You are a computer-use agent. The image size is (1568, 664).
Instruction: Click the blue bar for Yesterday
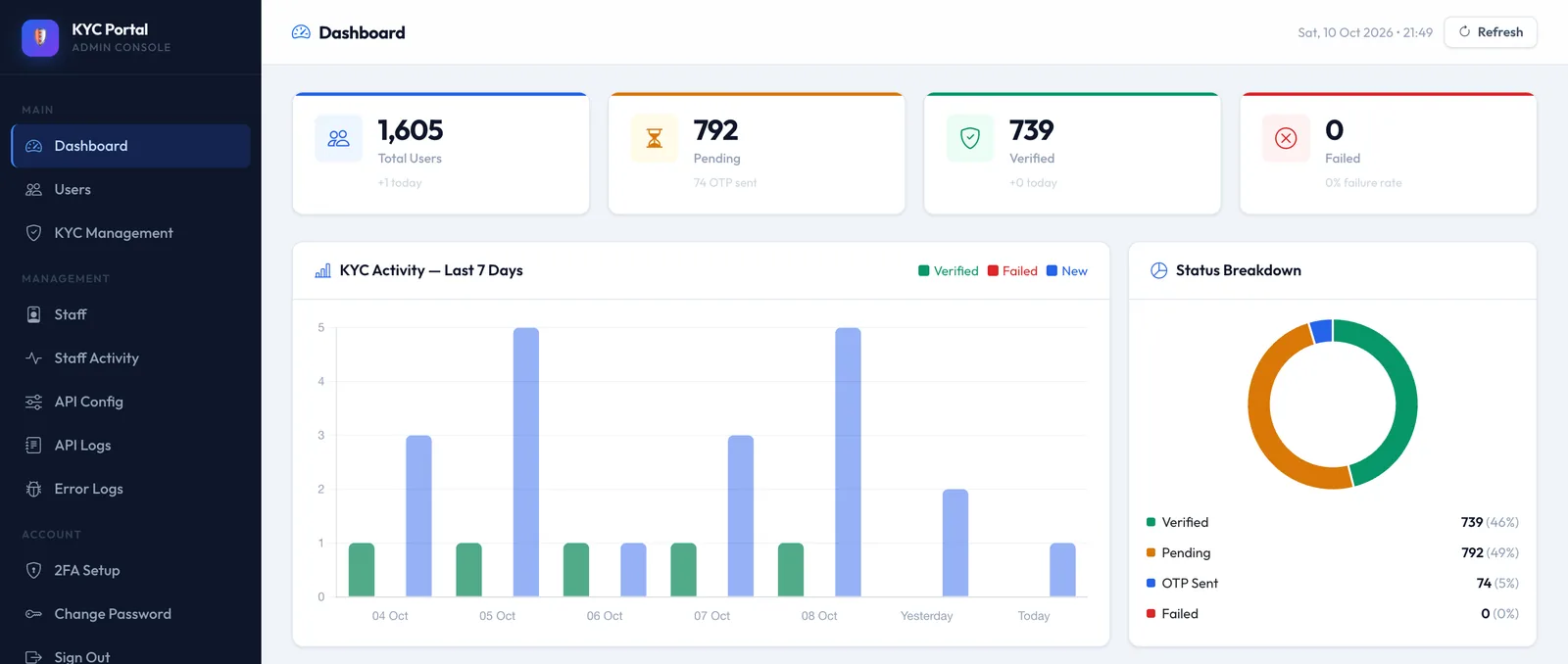(955, 543)
